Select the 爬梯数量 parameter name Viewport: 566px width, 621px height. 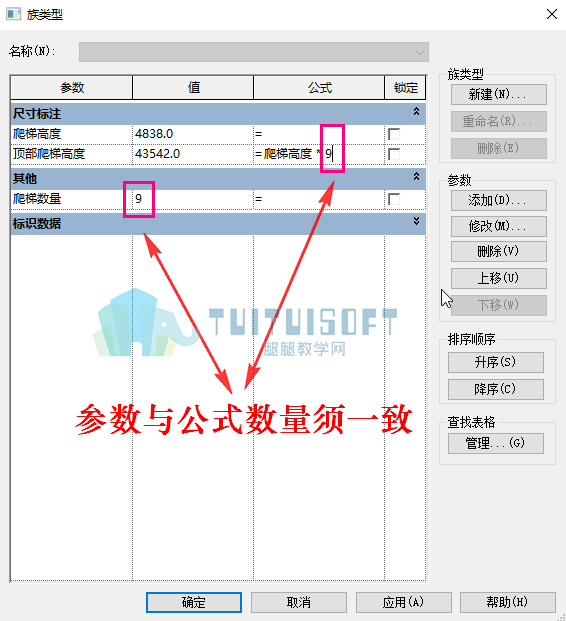click(37, 199)
